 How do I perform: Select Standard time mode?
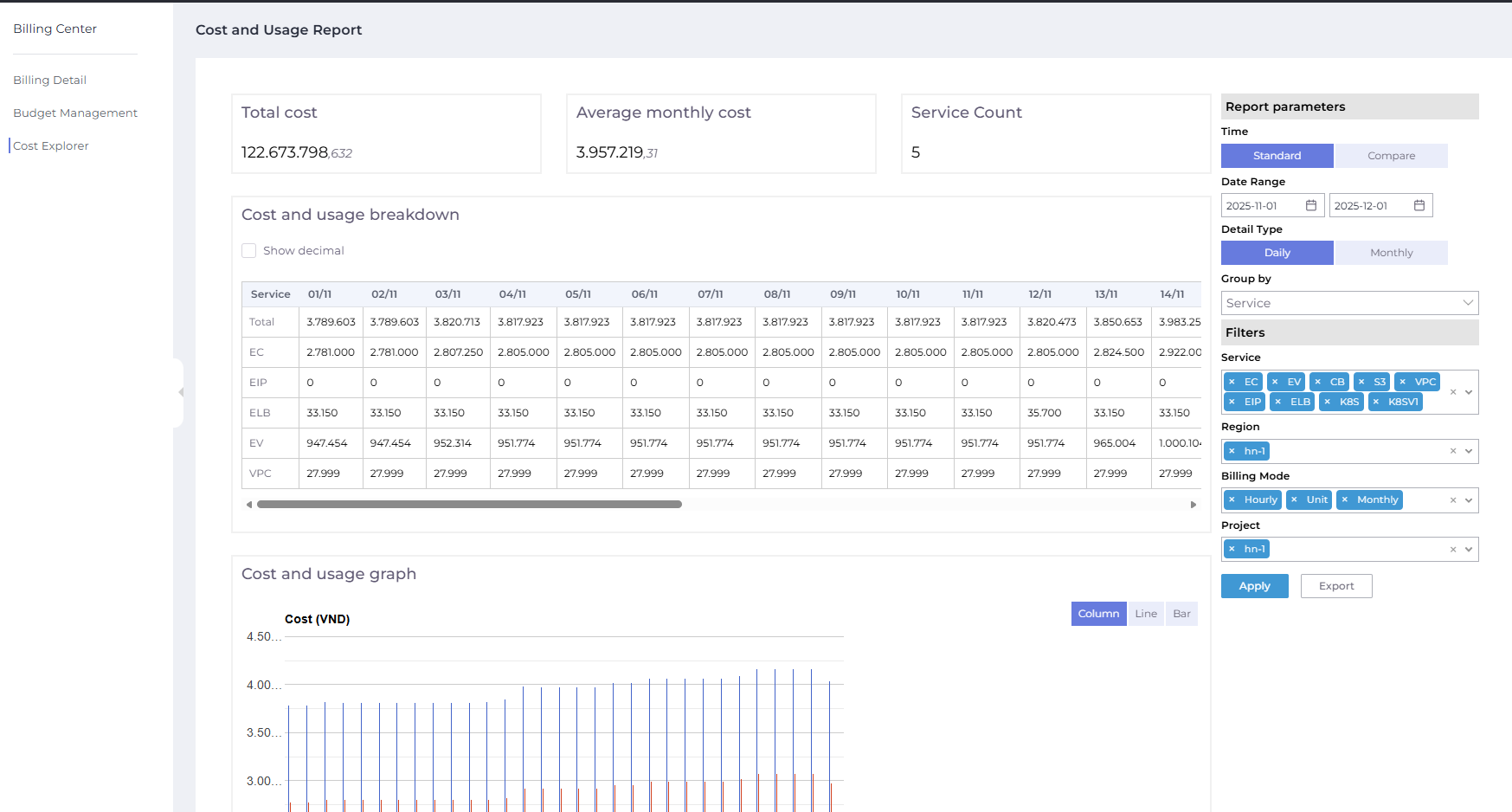(x=1277, y=156)
